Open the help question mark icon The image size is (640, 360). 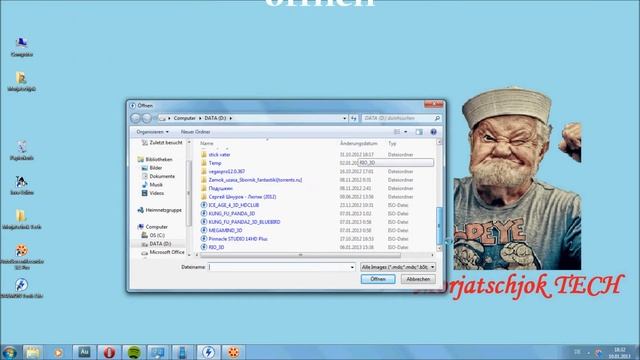[x=433, y=132]
